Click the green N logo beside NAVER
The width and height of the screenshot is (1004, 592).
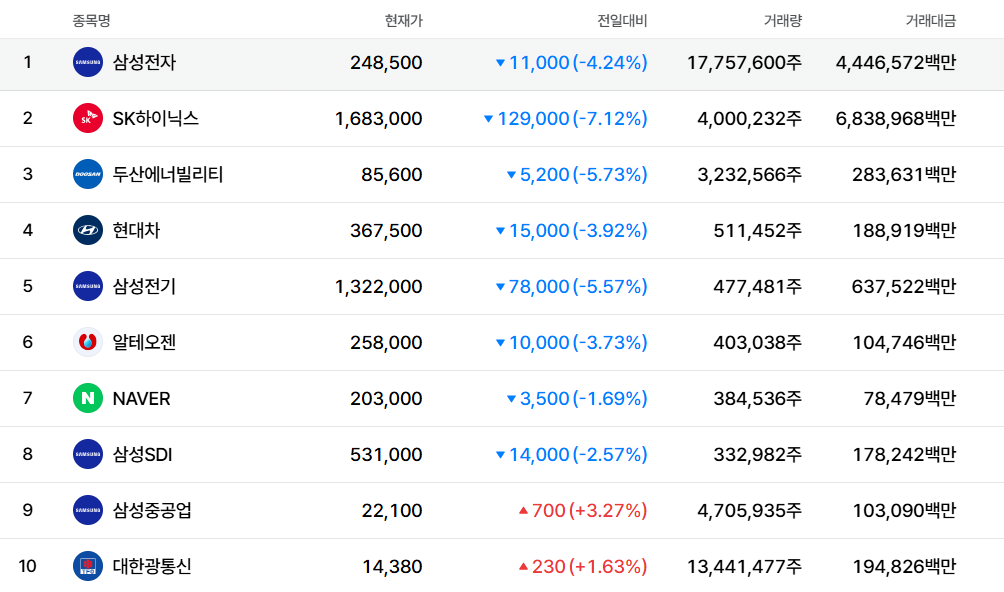pos(88,398)
